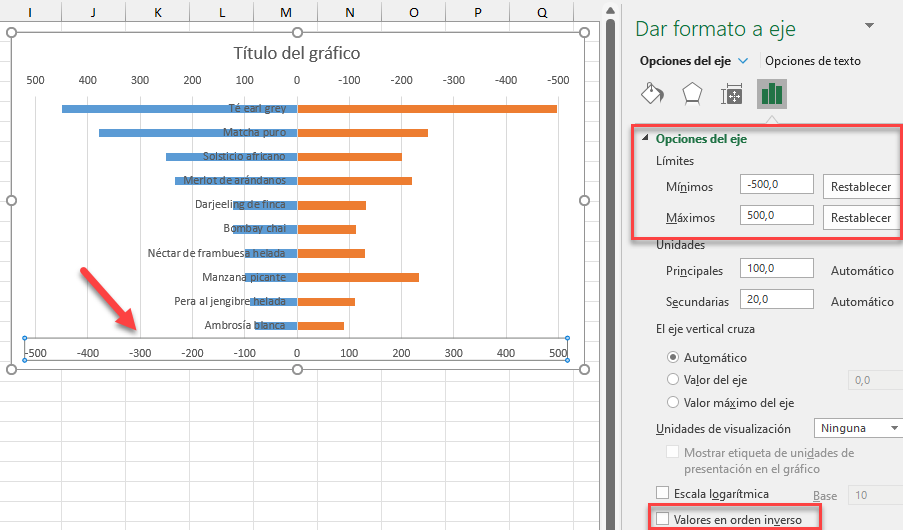Click Restablecer button for Mínimos
This screenshot has width=903, height=530.
coord(861,186)
